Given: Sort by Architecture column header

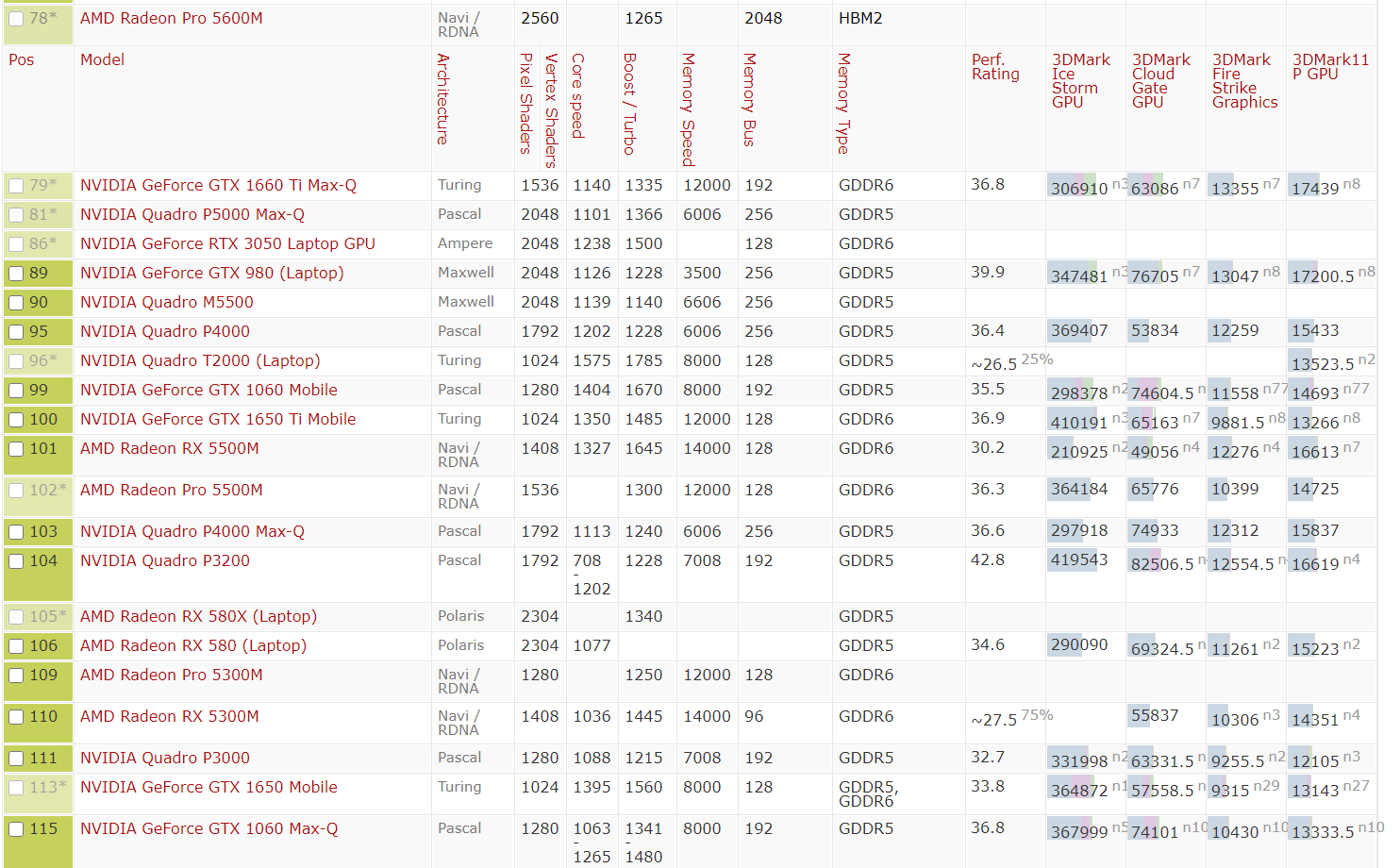Looking at the screenshot, I should pos(442,99).
